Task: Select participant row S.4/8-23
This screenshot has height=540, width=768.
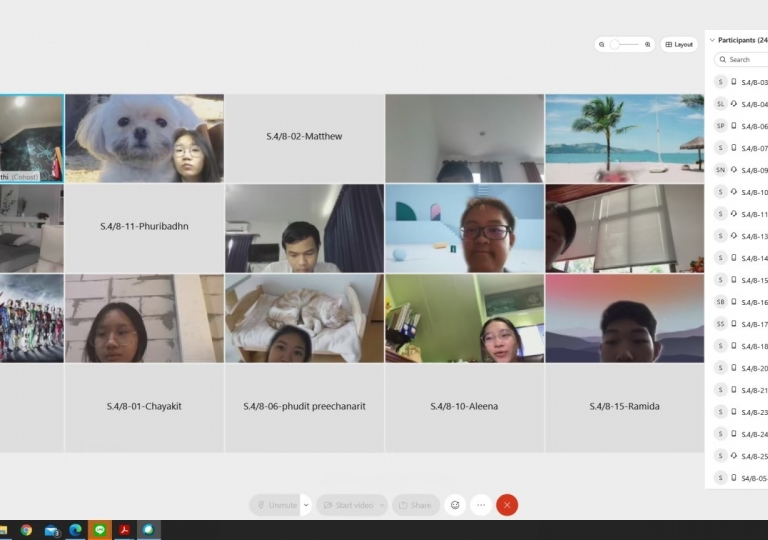Action: (x=739, y=412)
